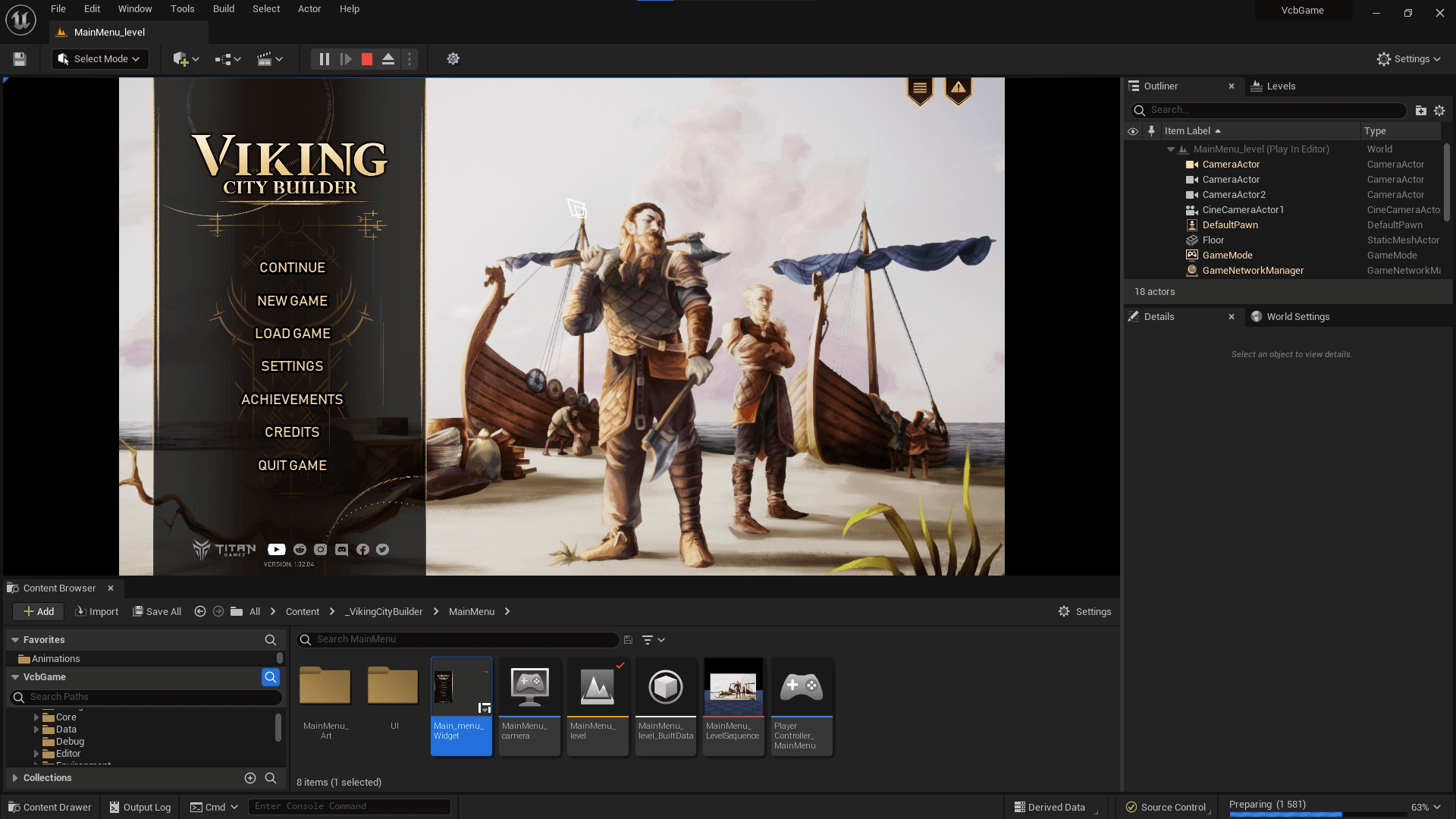Click the Outliner search field
This screenshot has width=1456, height=819.
[1268, 111]
